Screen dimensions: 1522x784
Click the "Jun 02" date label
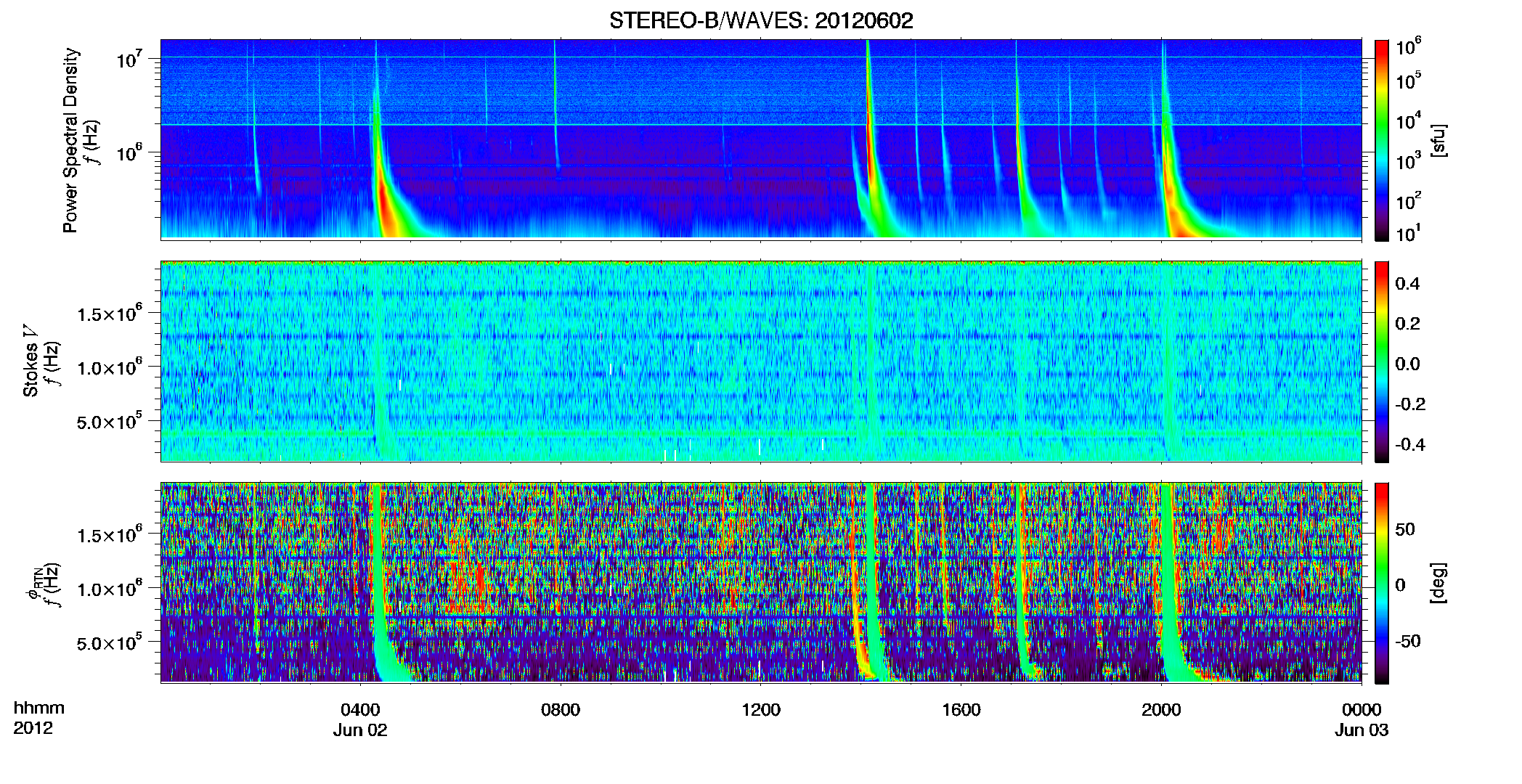360,730
